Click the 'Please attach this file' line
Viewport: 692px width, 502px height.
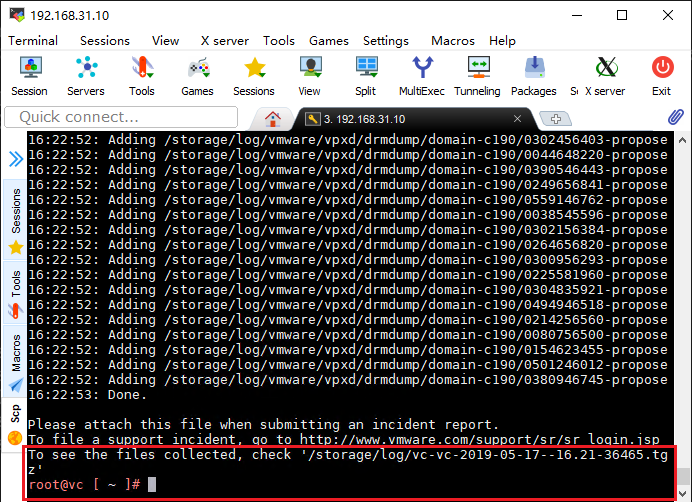(263, 425)
